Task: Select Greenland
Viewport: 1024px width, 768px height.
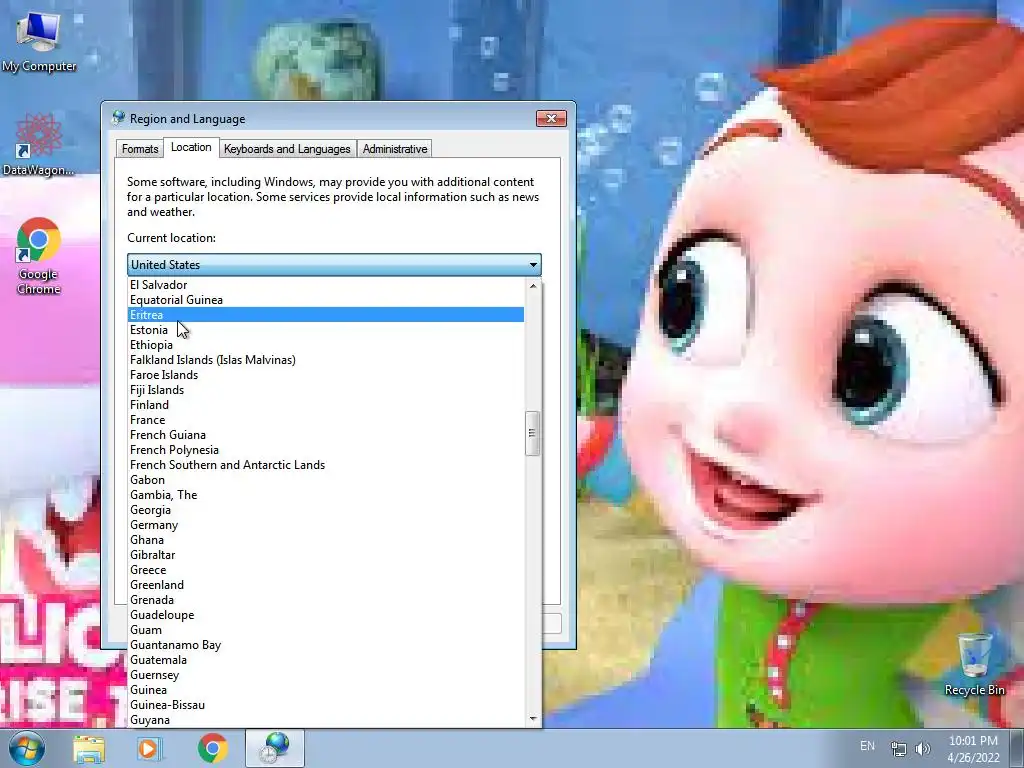Action: pos(326,585)
